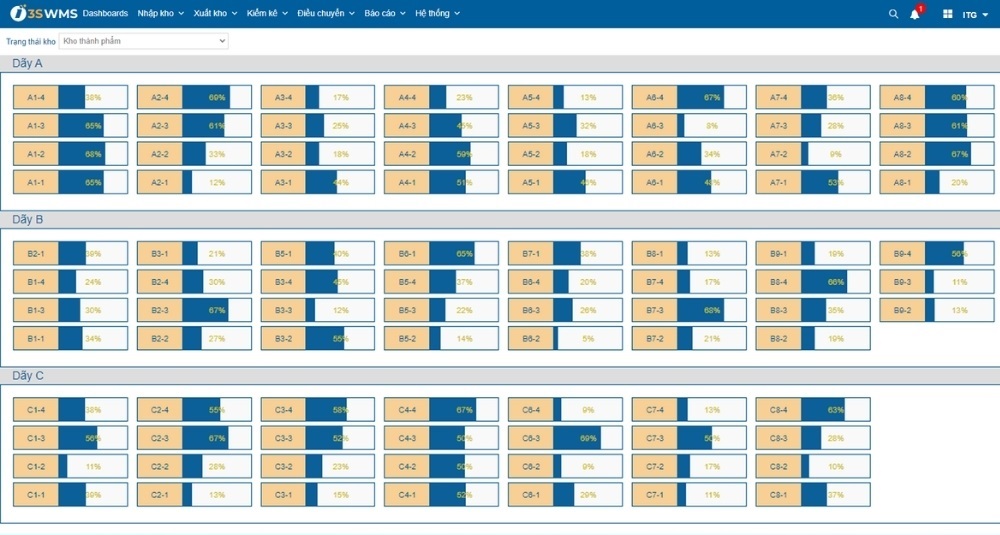Select storage bin B6-1
The width and height of the screenshot is (1000, 535).
(407, 254)
